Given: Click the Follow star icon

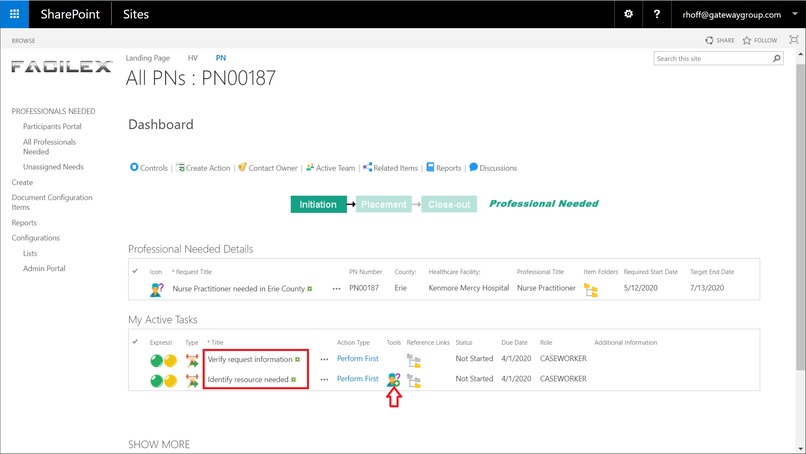Looking at the screenshot, I should pyautogui.click(x=746, y=40).
